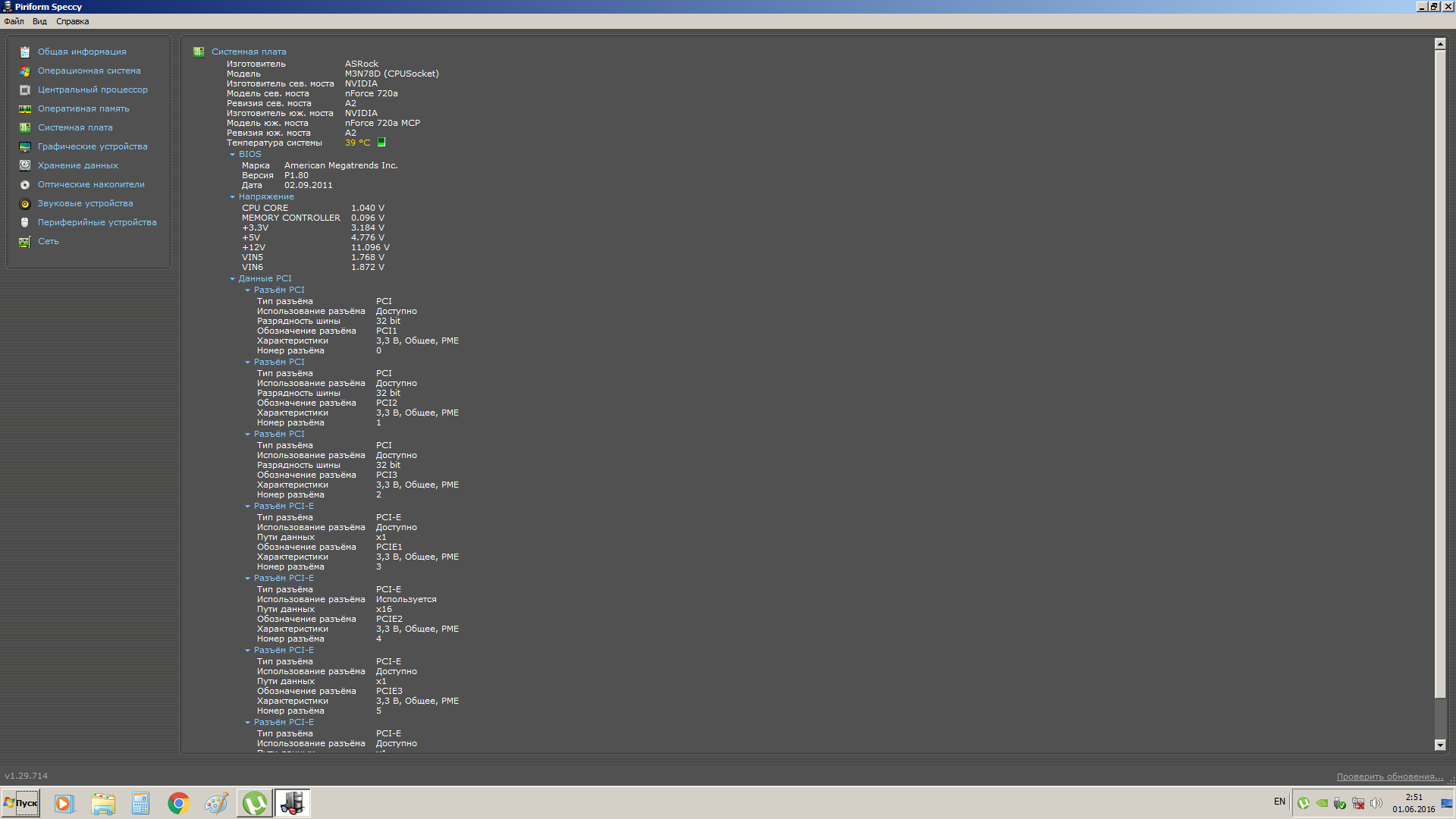Click the M3N78D (CPUSocket) model value
The width and height of the screenshot is (1456, 819).
tap(392, 74)
